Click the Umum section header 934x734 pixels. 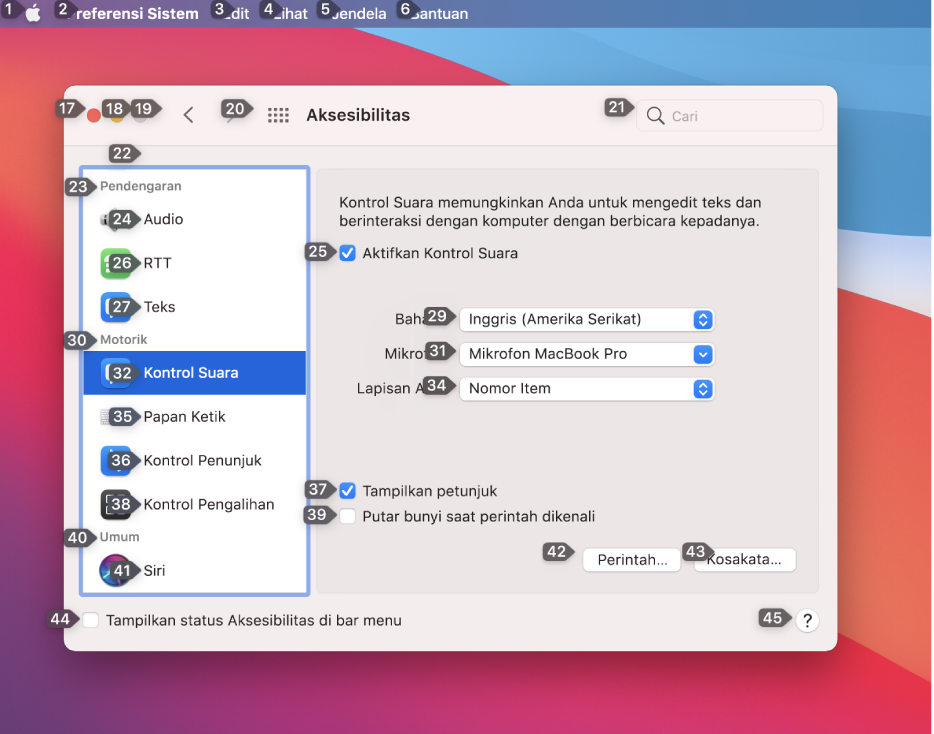(119, 537)
